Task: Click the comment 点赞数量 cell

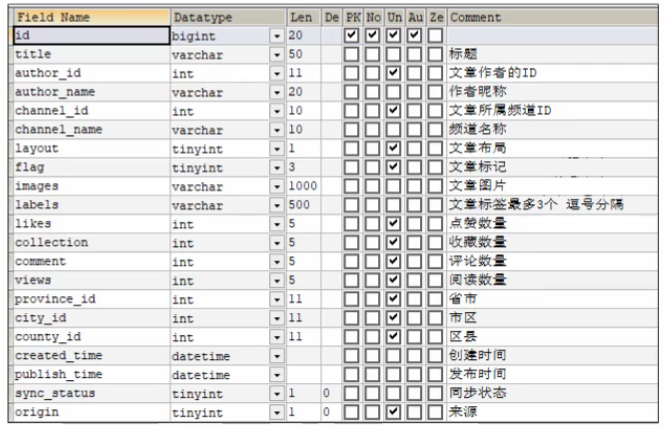Action: coord(477,223)
